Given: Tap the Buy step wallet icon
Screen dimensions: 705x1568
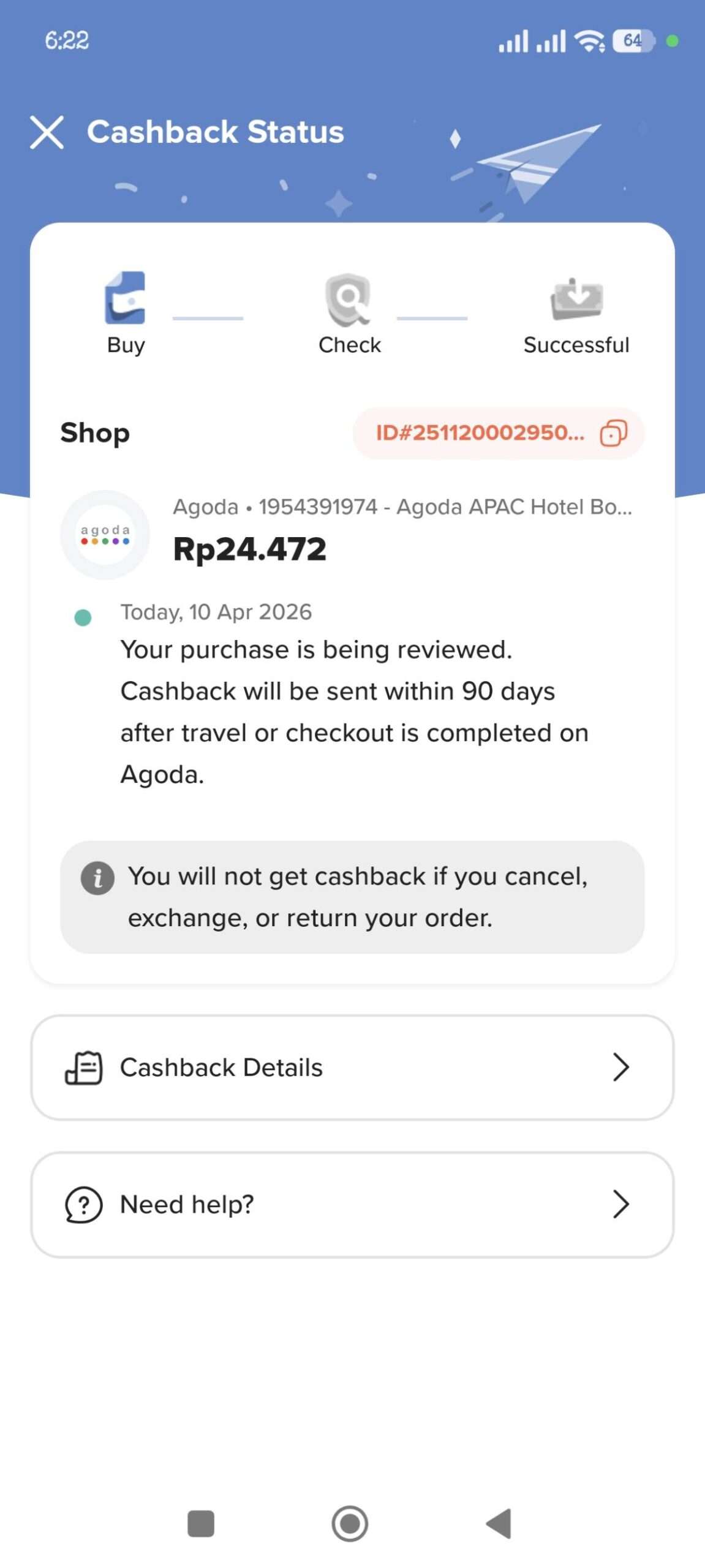Looking at the screenshot, I should [126, 298].
